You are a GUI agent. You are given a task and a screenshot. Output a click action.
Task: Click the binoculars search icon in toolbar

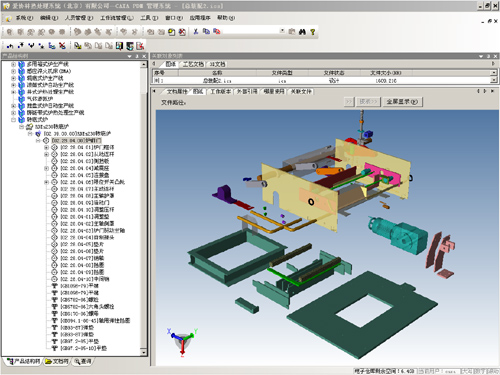click(302, 32)
